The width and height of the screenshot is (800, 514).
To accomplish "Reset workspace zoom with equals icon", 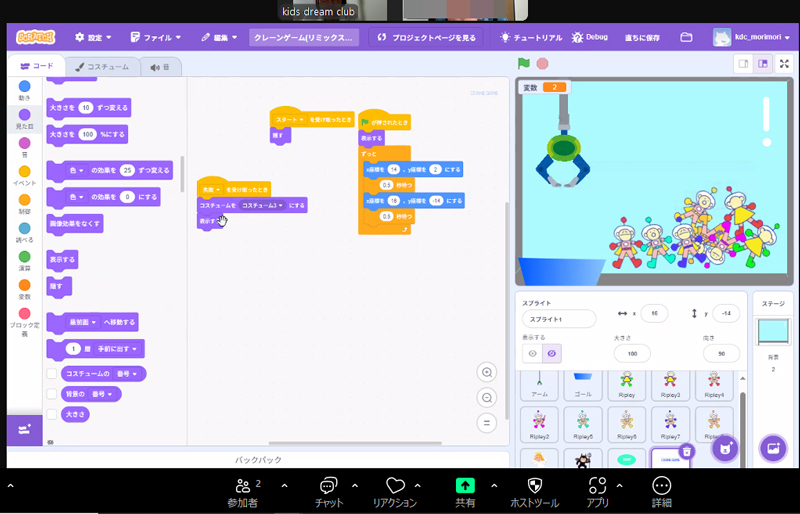I will pos(487,423).
